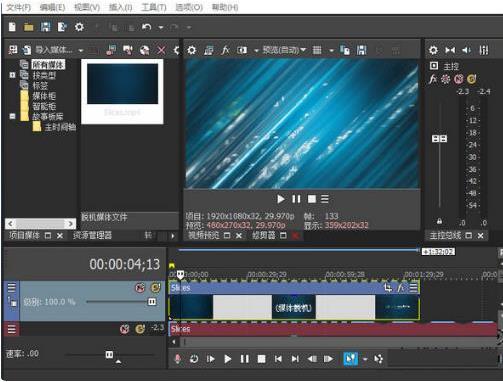Open the 预览(自动) quality dropdown
Screen dimensions: 503x382
click(x=284, y=50)
